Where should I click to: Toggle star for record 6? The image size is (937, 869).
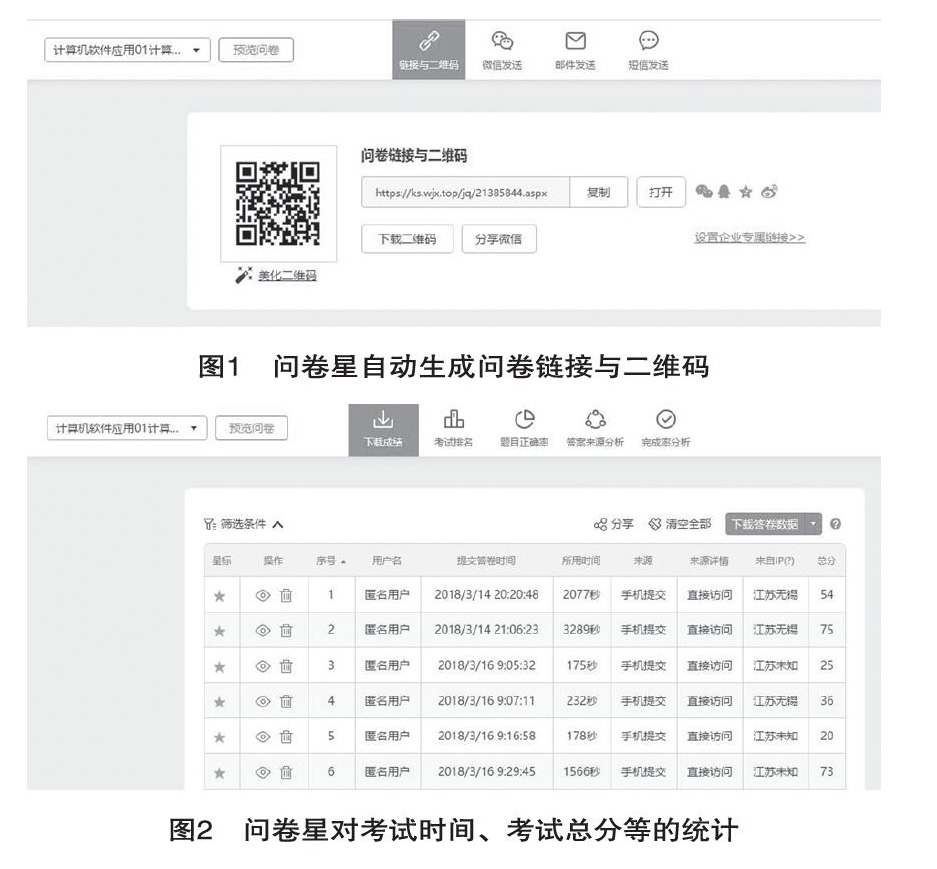click(x=220, y=773)
